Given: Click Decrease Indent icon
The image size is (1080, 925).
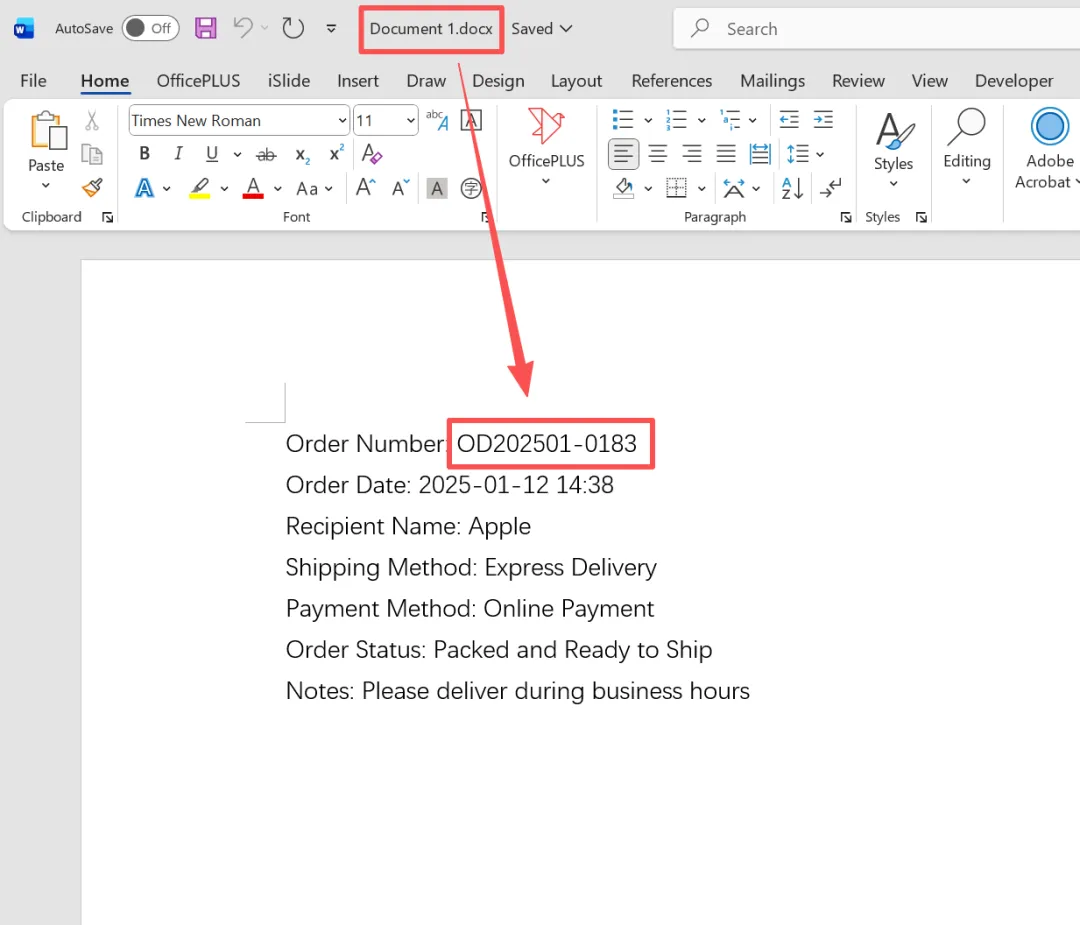Looking at the screenshot, I should pos(789,120).
